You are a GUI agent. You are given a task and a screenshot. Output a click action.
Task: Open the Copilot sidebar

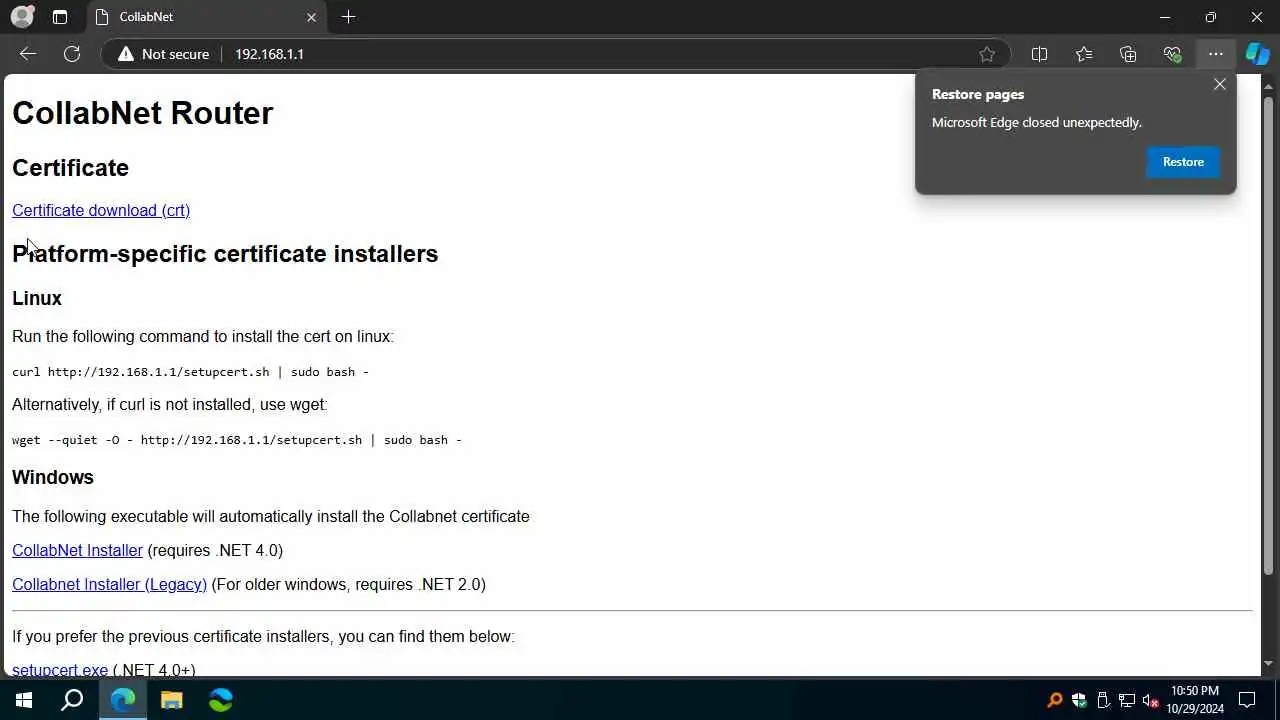pyautogui.click(x=1257, y=54)
